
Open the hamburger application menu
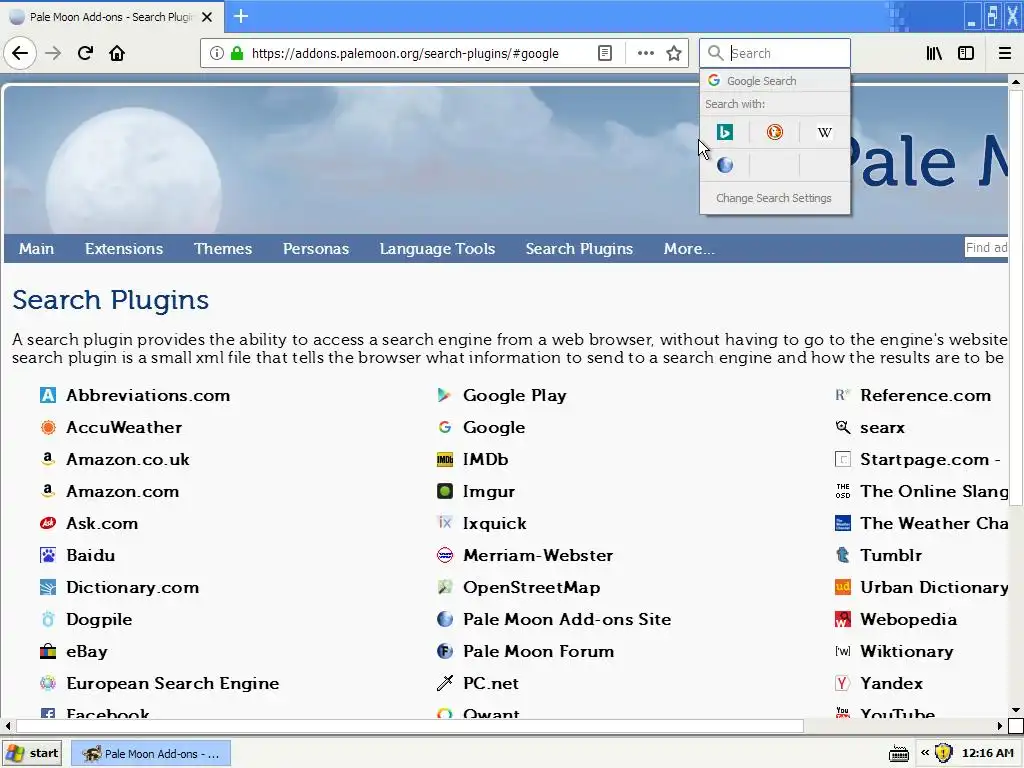1005,53
